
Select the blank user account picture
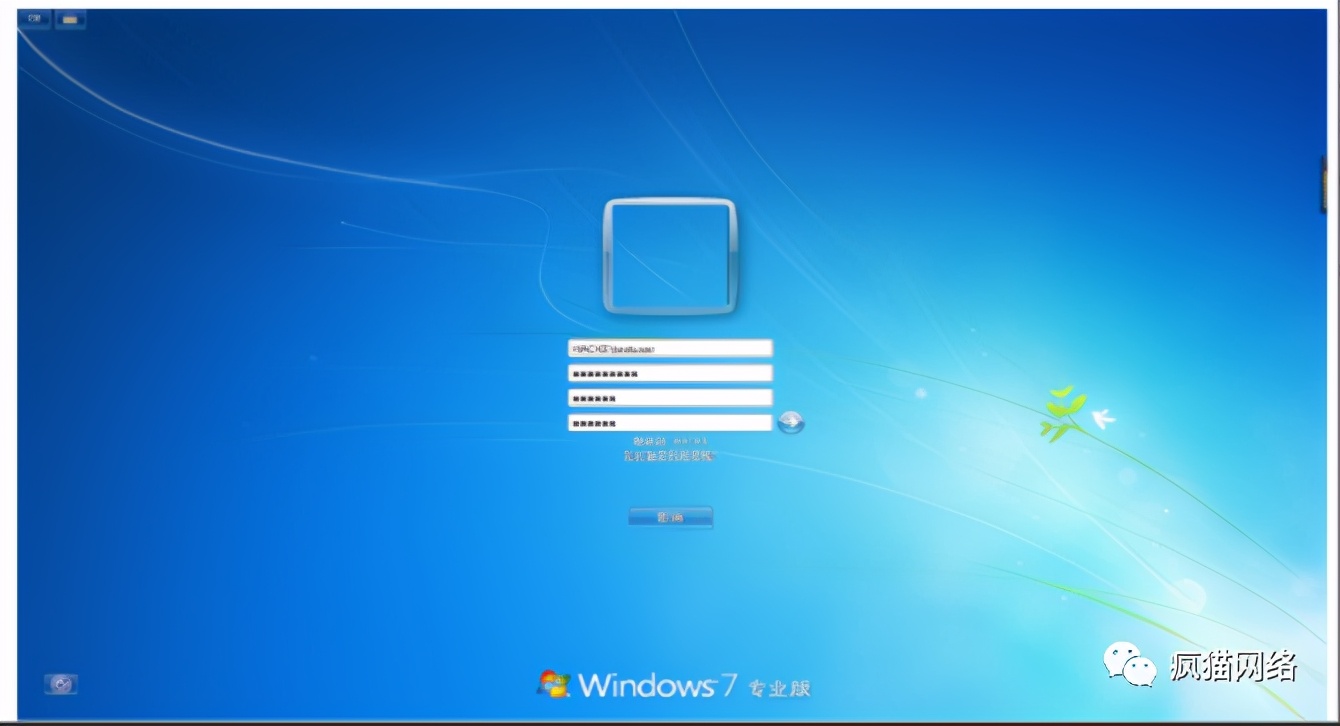(670, 256)
